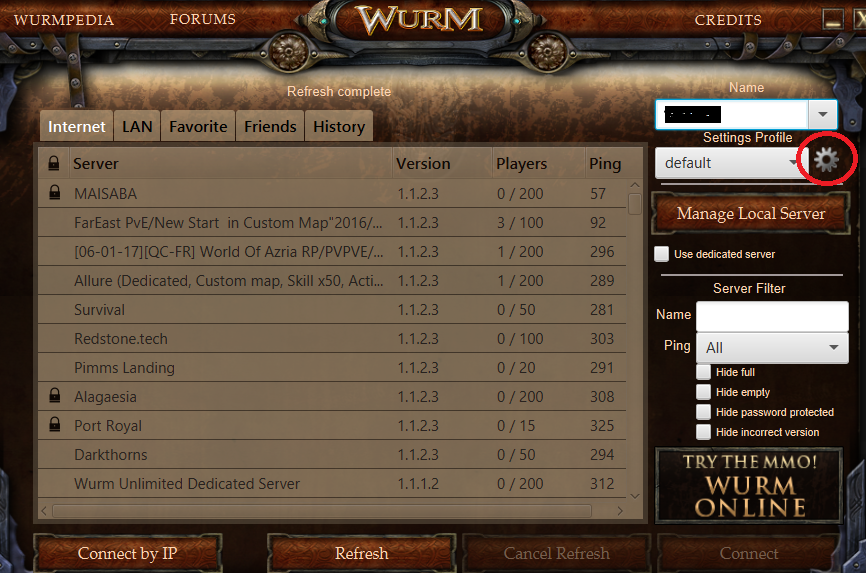Select the Alagaesia server row
The width and height of the screenshot is (866, 573).
(x=332, y=396)
